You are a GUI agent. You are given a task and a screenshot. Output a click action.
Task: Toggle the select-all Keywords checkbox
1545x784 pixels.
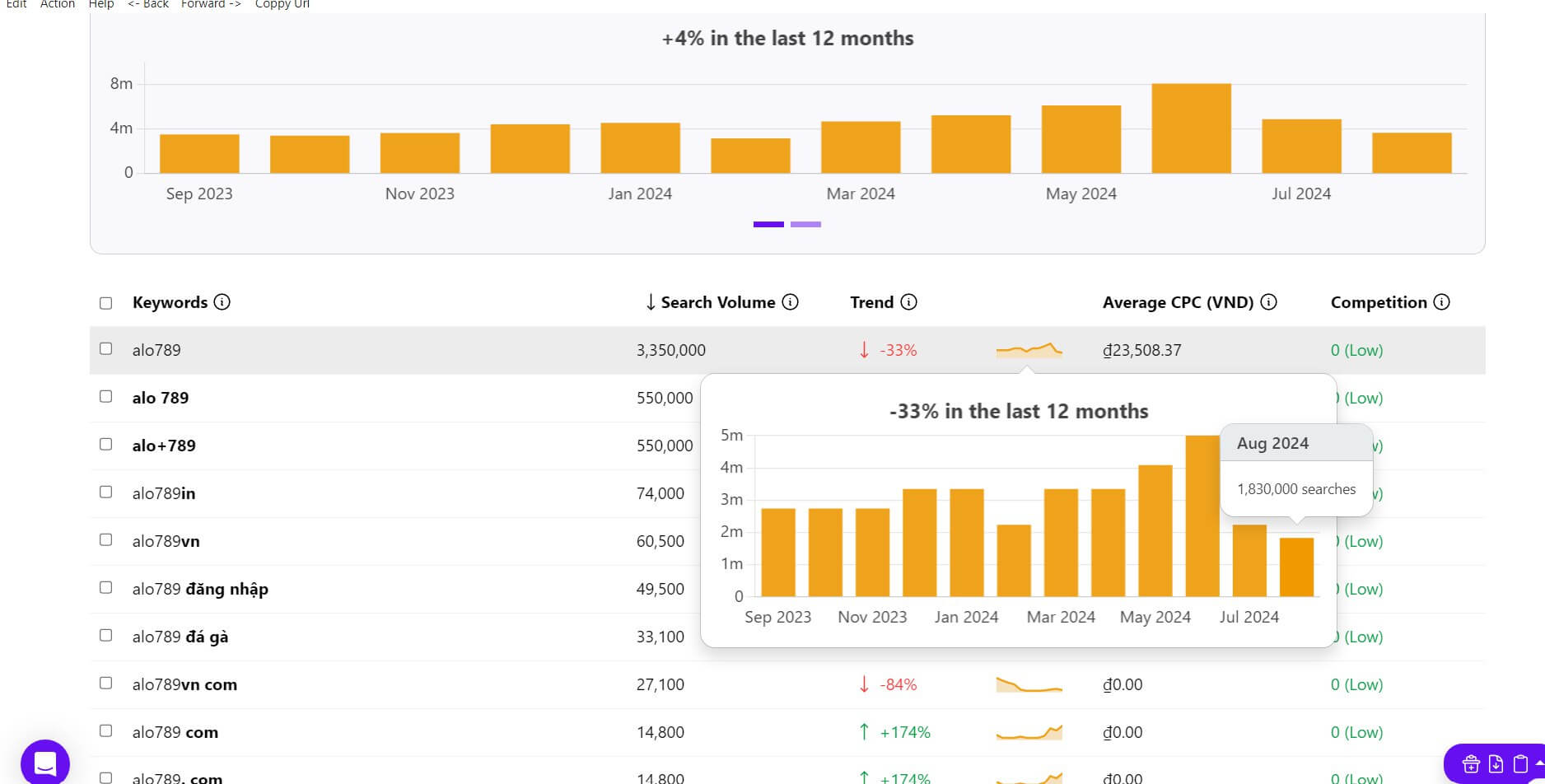(x=105, y=303)
